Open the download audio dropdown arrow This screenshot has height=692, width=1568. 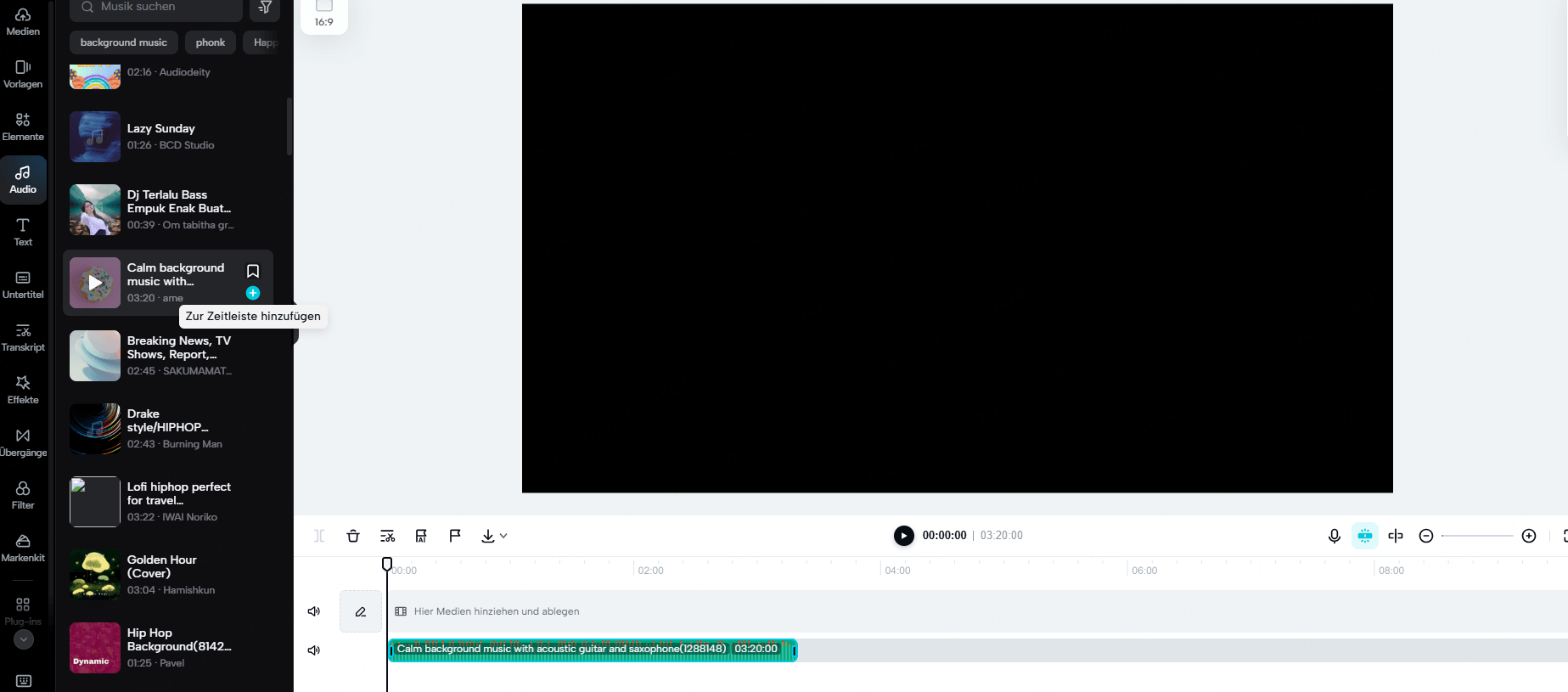coord(503,536)
